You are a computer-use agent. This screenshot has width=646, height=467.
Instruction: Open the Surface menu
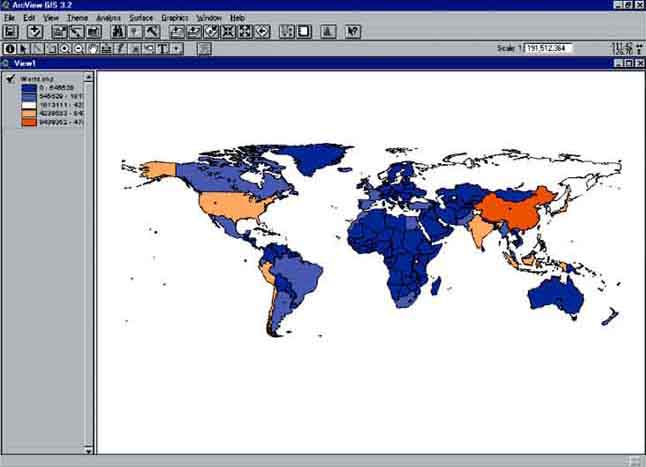(141, 18)
